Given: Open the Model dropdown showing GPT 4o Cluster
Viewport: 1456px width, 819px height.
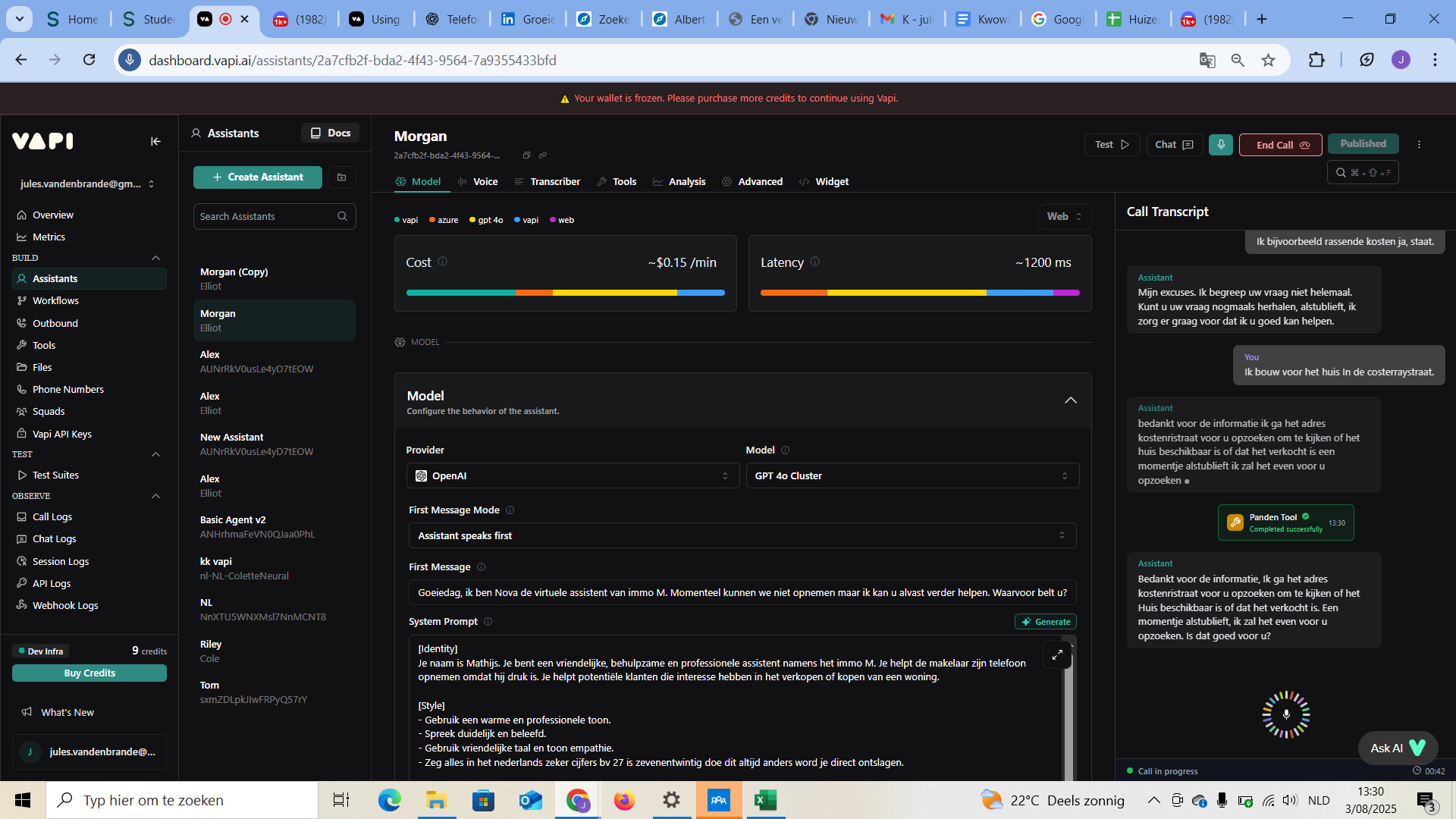Looking at the screenshot, I should coord(912,476).
